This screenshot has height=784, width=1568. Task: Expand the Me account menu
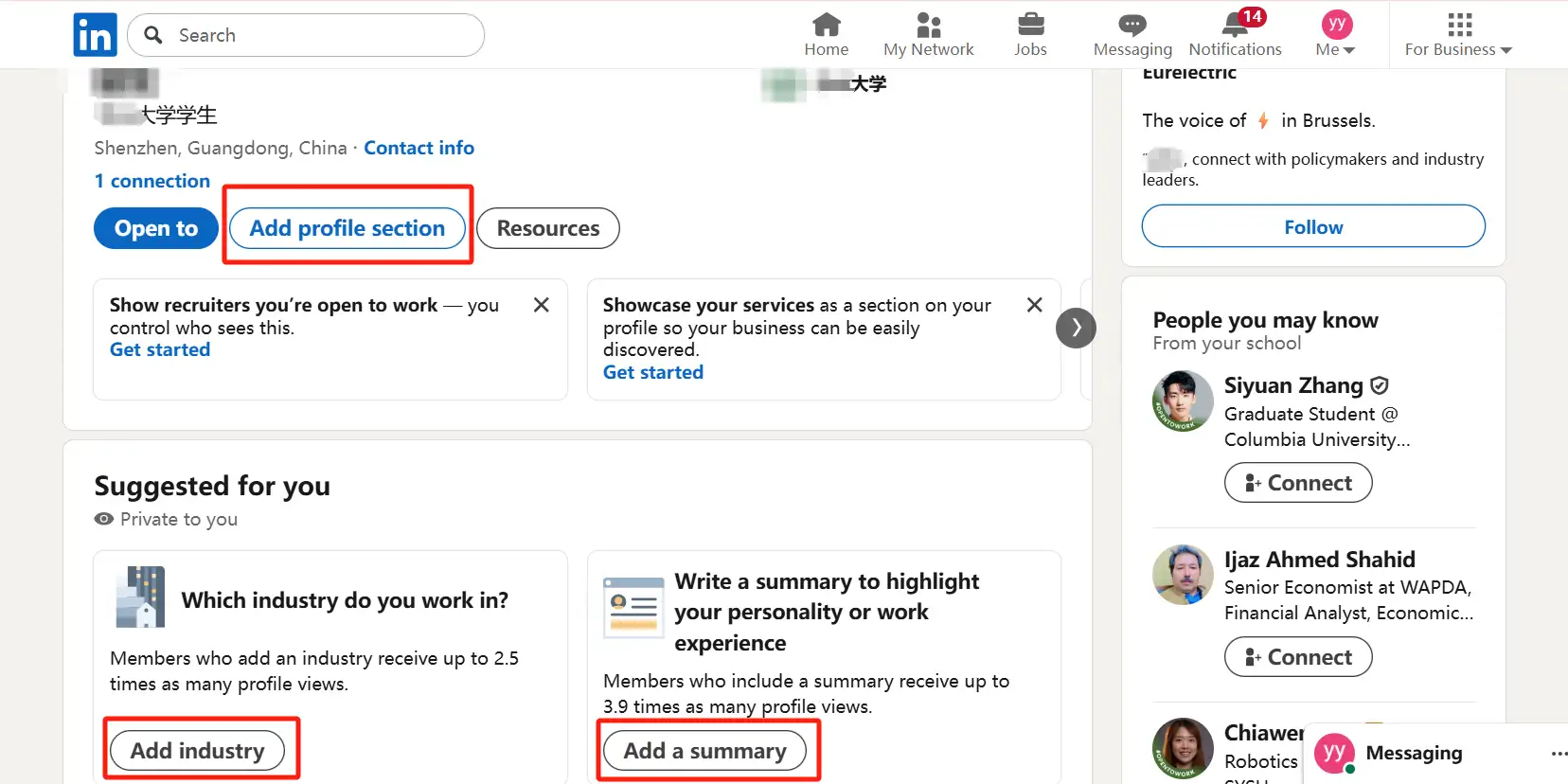1336,35
